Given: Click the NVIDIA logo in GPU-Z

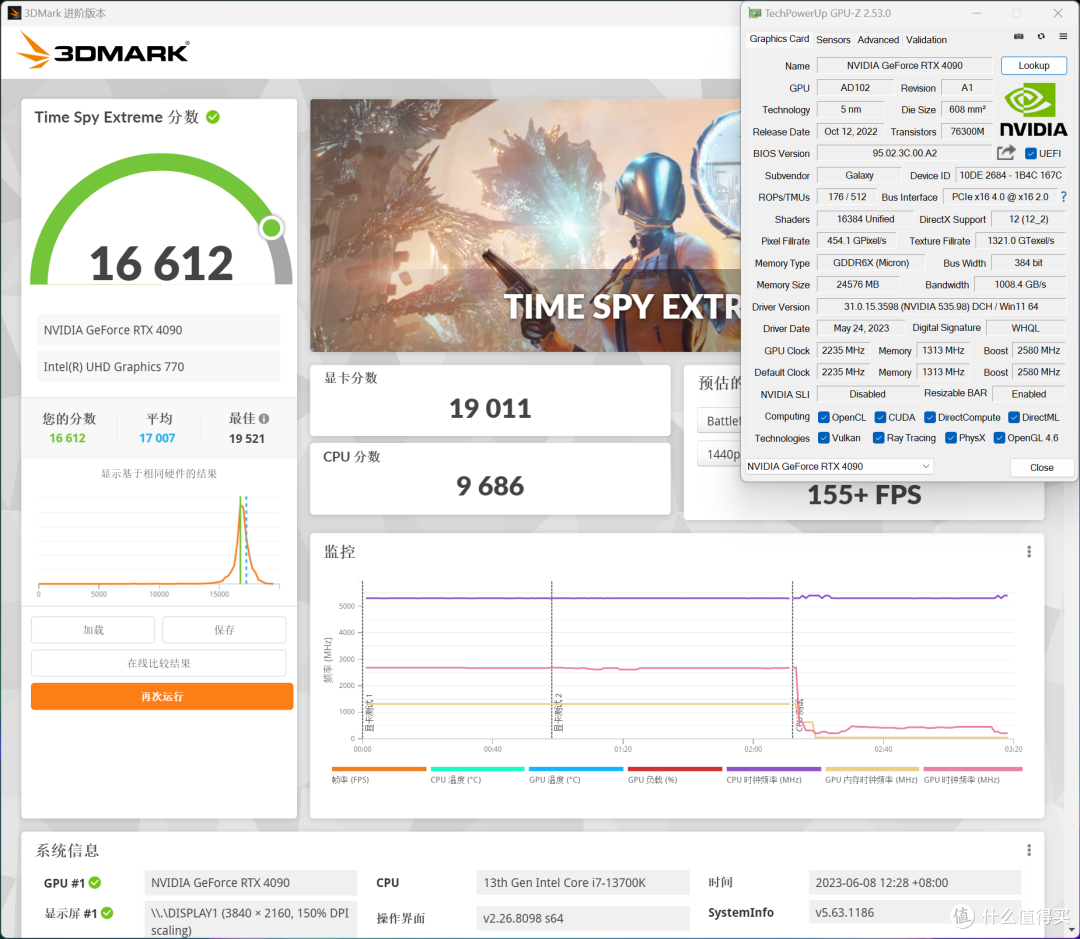Looking at the screenshot, I should click(1033, 110).
